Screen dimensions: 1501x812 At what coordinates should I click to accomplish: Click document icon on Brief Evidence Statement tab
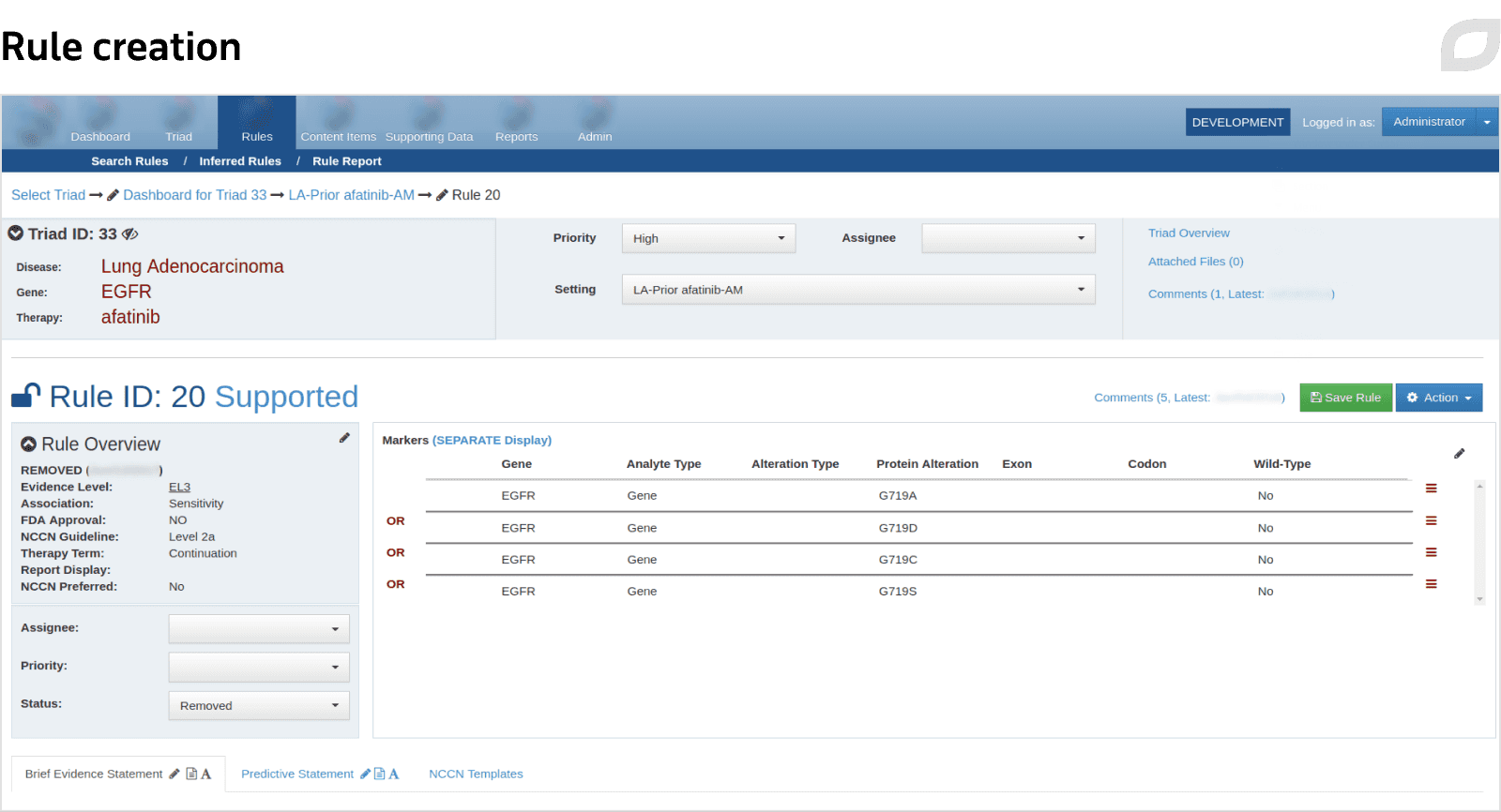coord(191,774)
